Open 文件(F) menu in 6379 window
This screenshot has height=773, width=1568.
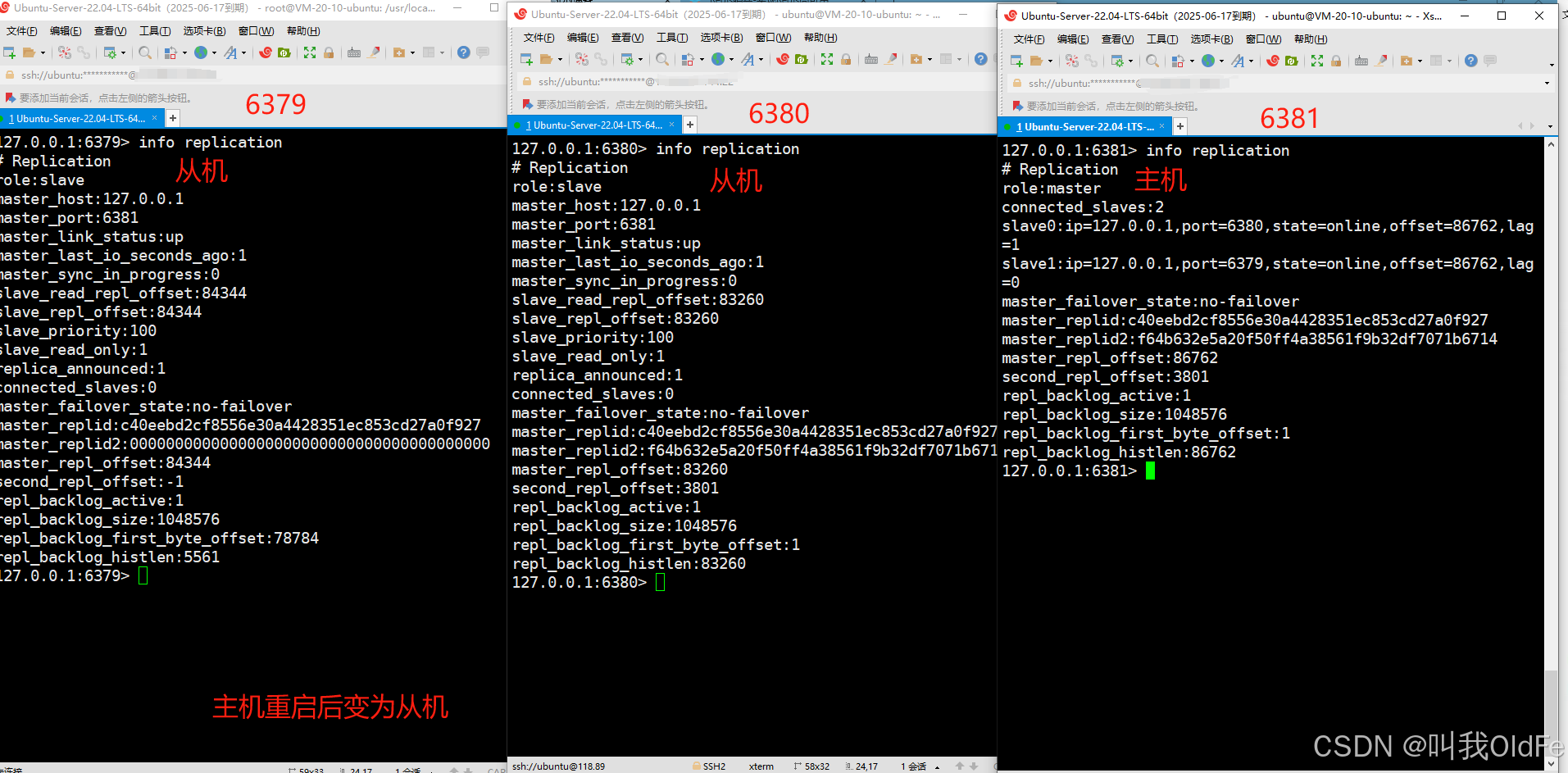click(x=22, y=31)
